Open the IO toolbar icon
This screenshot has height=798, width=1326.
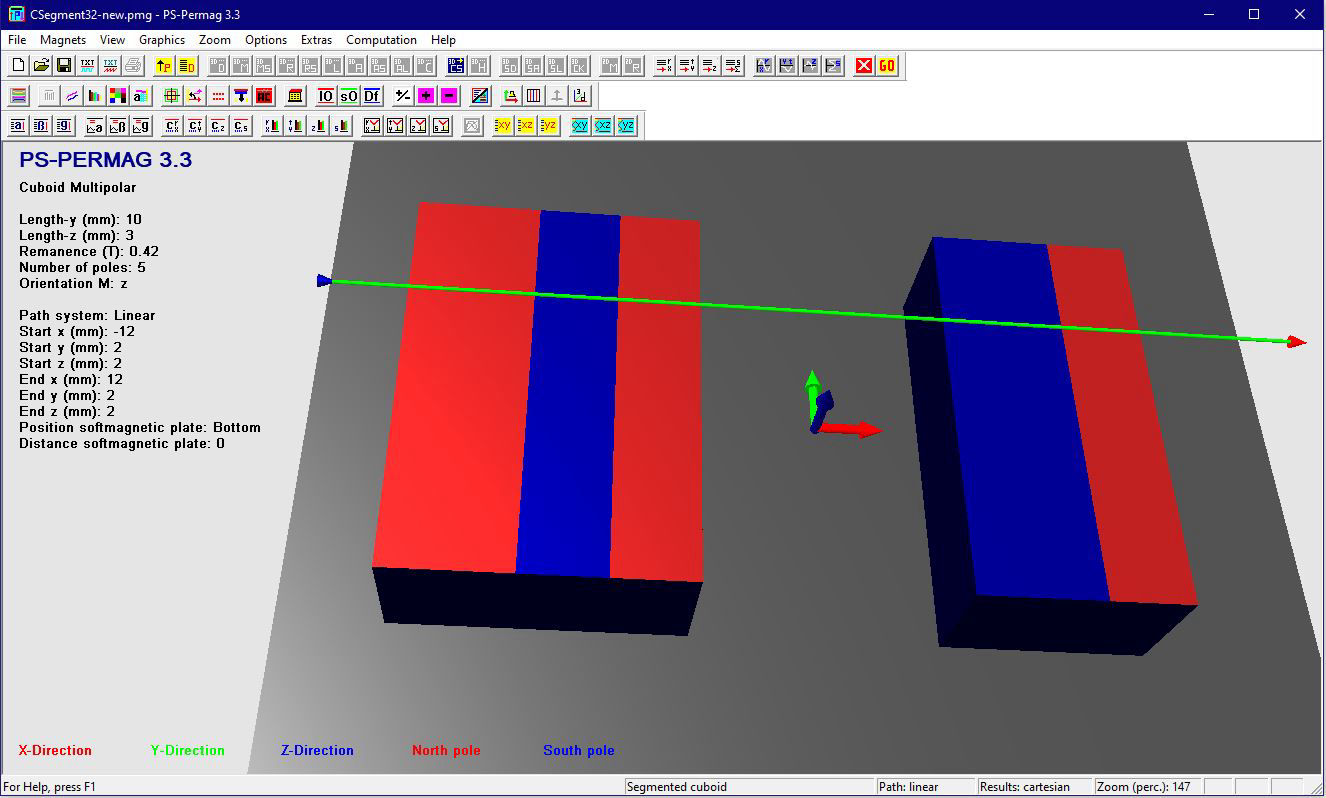click(x=326, y=96)
